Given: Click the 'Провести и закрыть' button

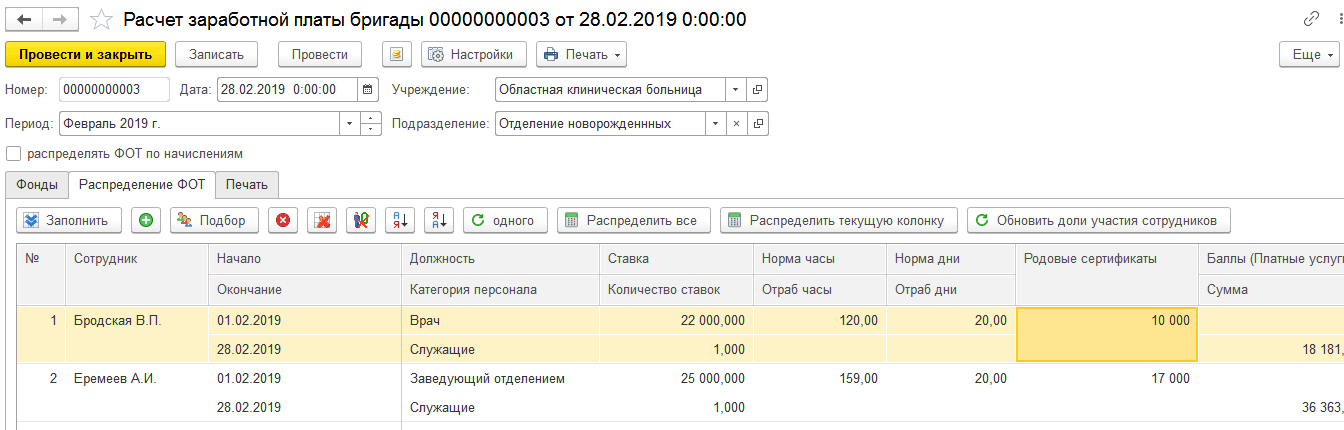Looking at the screenshot, I should click(x=85, y=54).
